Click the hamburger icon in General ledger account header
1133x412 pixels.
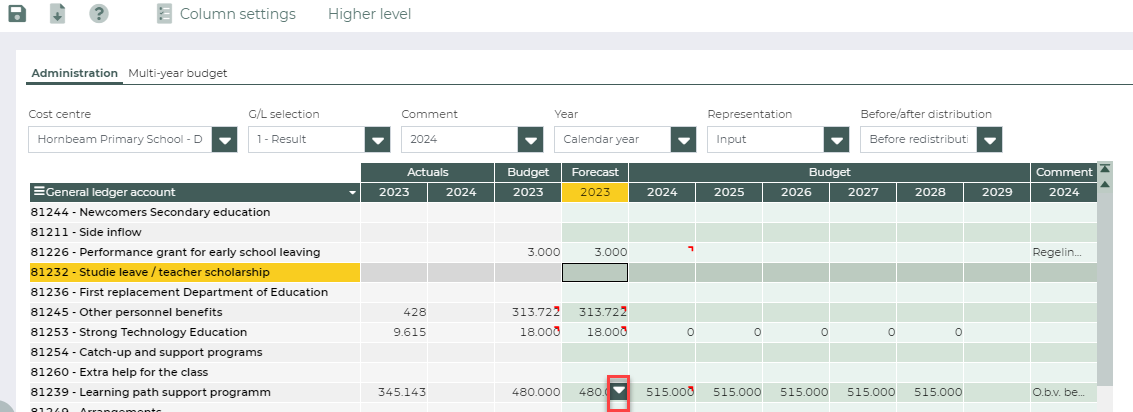[39, 192]
